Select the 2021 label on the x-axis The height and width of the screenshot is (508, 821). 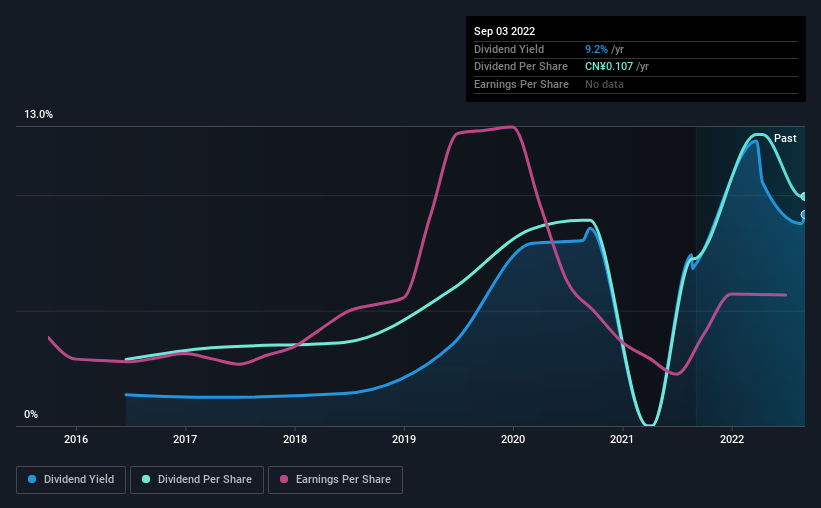point(622,439)
